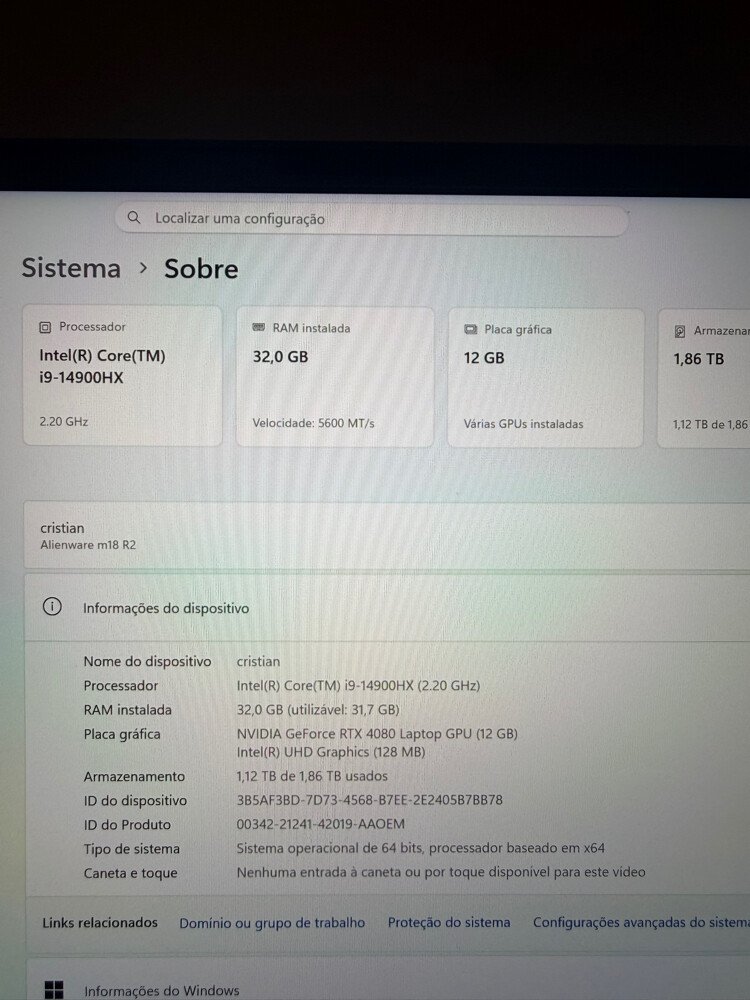750x1000 pixels.
Task: Click the Links relacionados label
Action: click(x=99, y=923)
